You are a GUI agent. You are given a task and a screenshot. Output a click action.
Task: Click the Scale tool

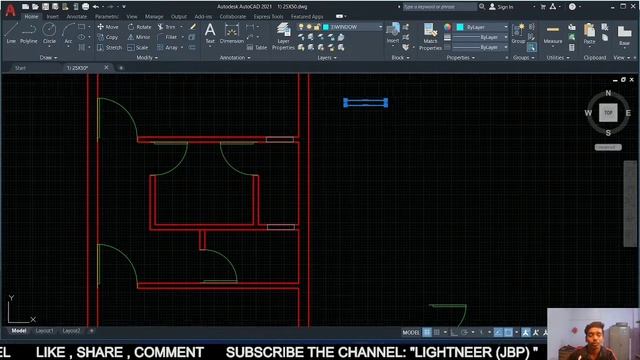tap(138, 47)
